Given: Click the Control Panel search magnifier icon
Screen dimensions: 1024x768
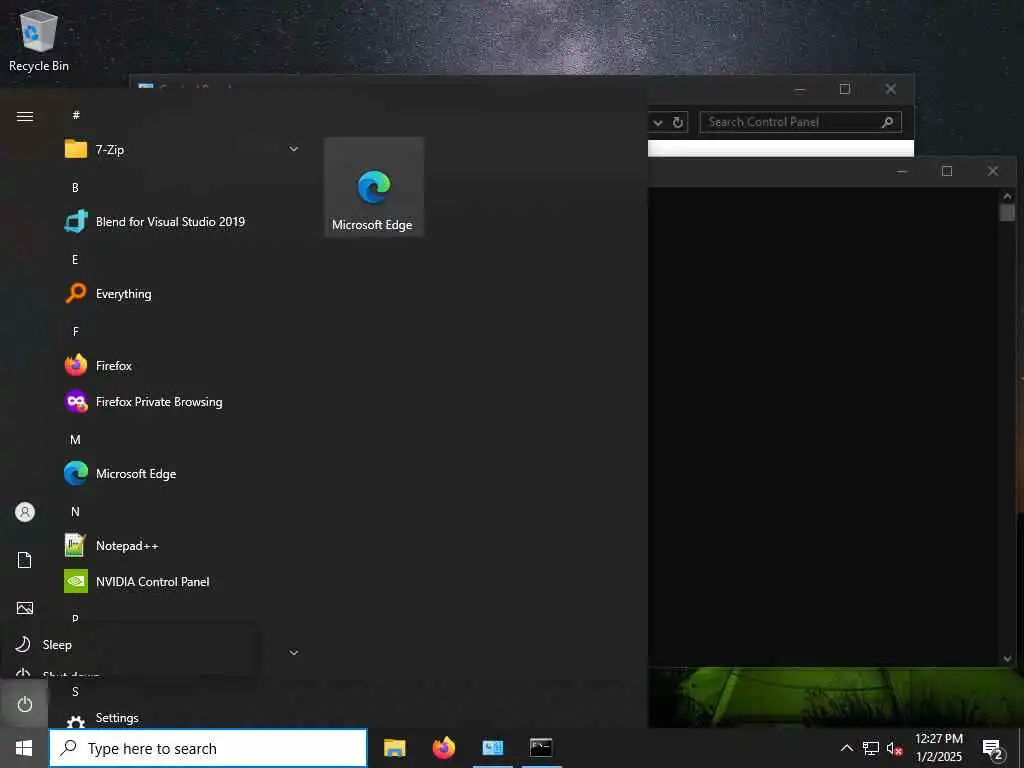Looking at the screenshot, I should [888, 122].
